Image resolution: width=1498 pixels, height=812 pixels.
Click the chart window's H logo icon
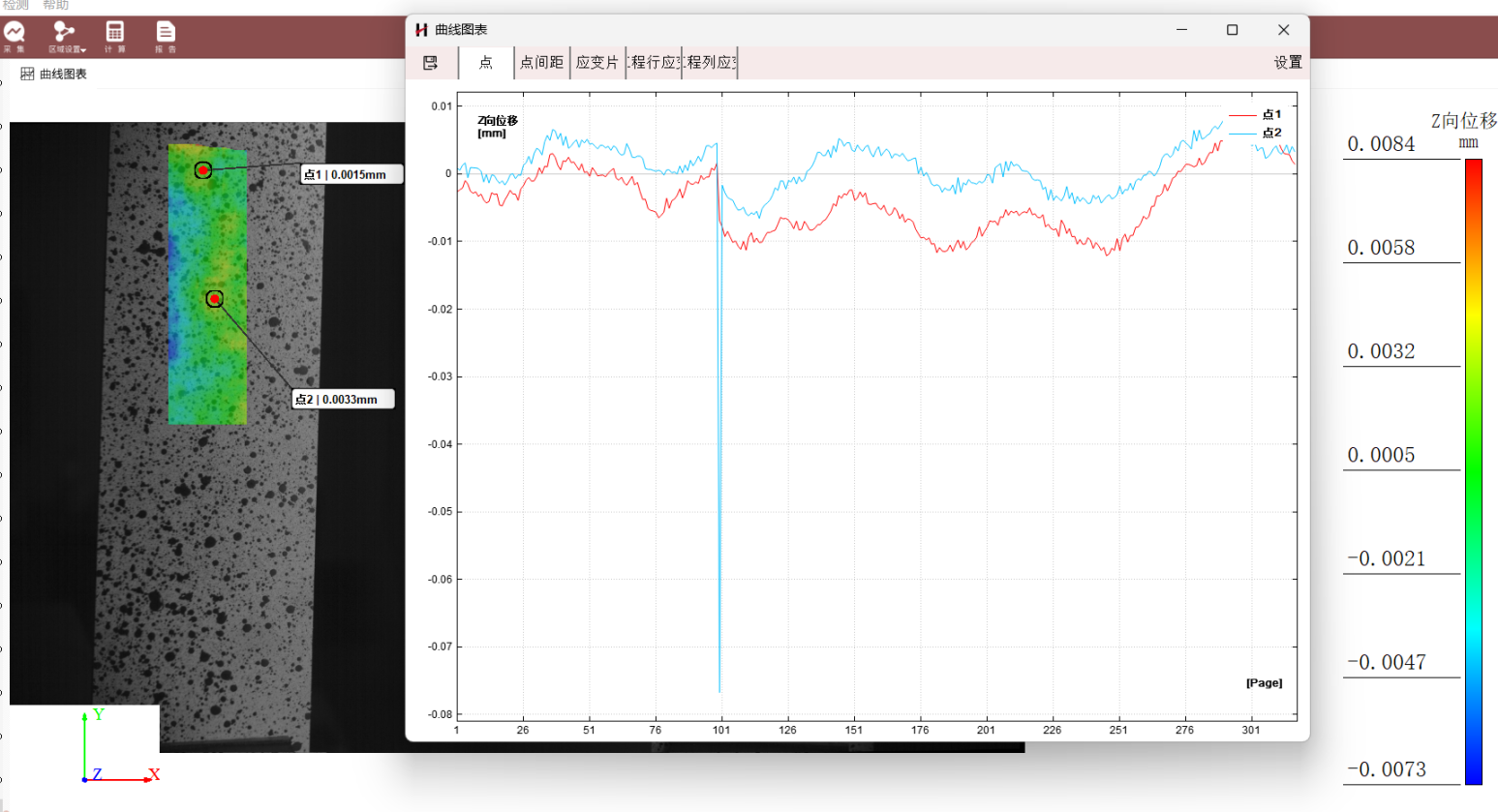421,30
